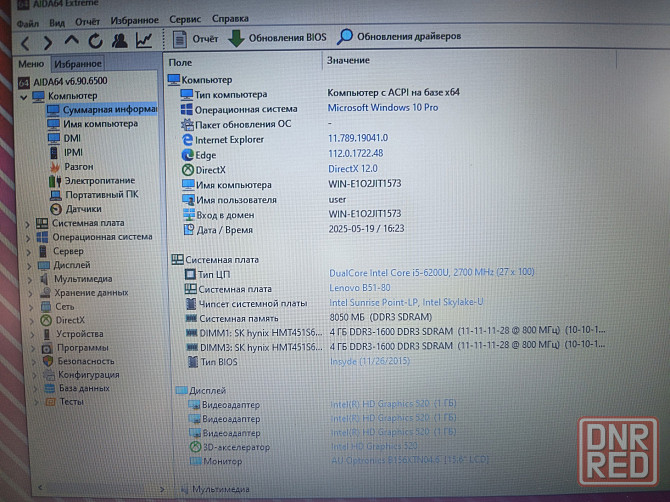Select the IPMI tree item
This screenshot has height=502, width=670.
click(65, 153)
